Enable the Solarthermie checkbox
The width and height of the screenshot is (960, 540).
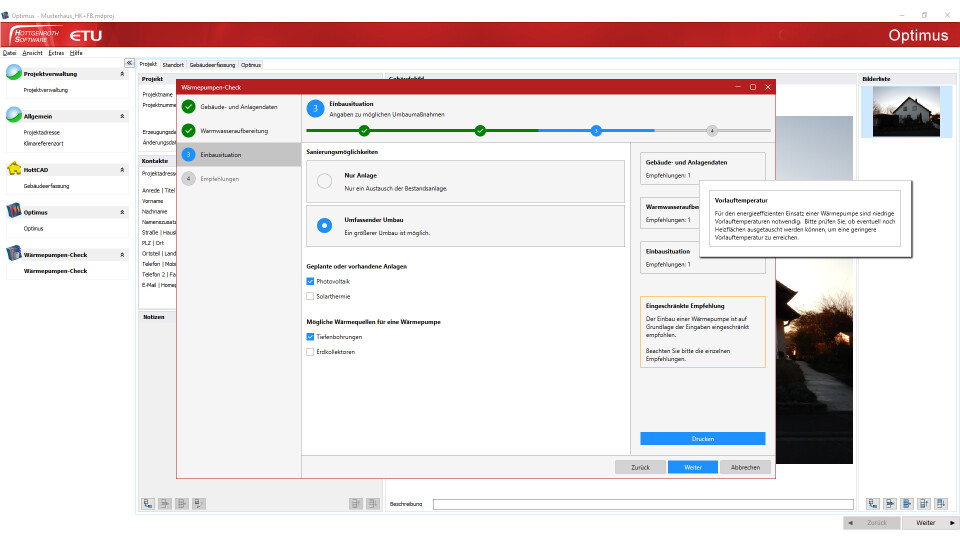click(311, 296)
